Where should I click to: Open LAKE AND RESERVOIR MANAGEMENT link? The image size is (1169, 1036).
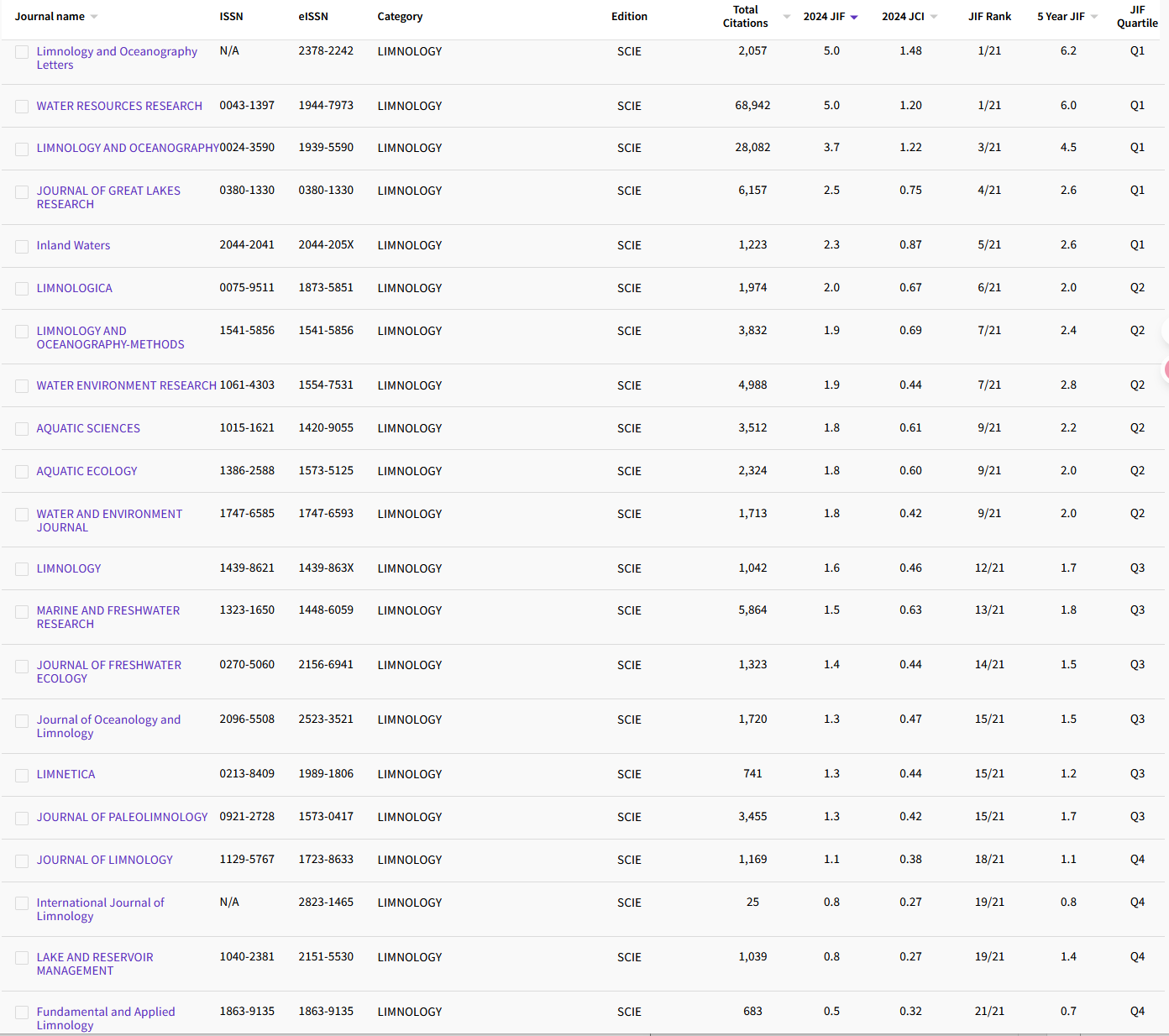point(94,964)
